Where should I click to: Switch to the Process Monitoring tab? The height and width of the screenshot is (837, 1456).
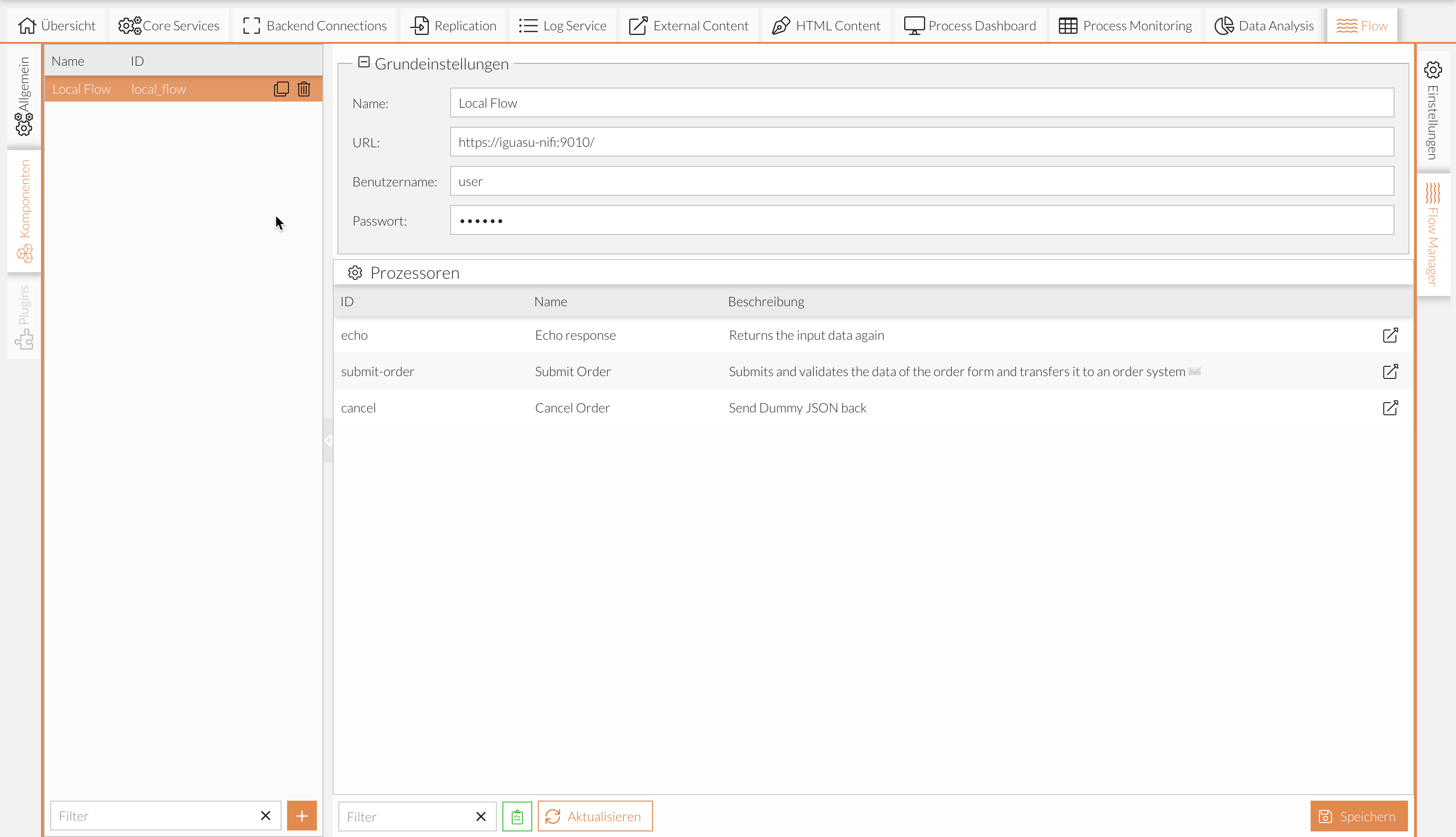point(1126,26)
